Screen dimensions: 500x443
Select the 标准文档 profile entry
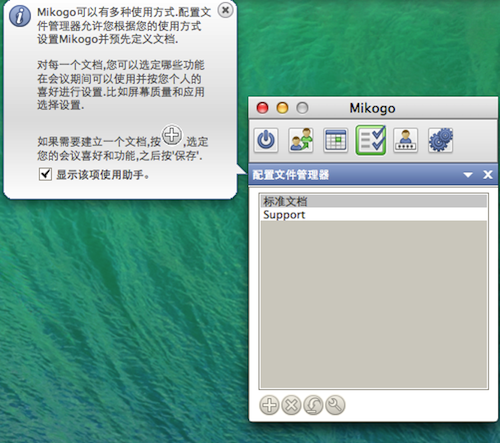pos(374,201)
